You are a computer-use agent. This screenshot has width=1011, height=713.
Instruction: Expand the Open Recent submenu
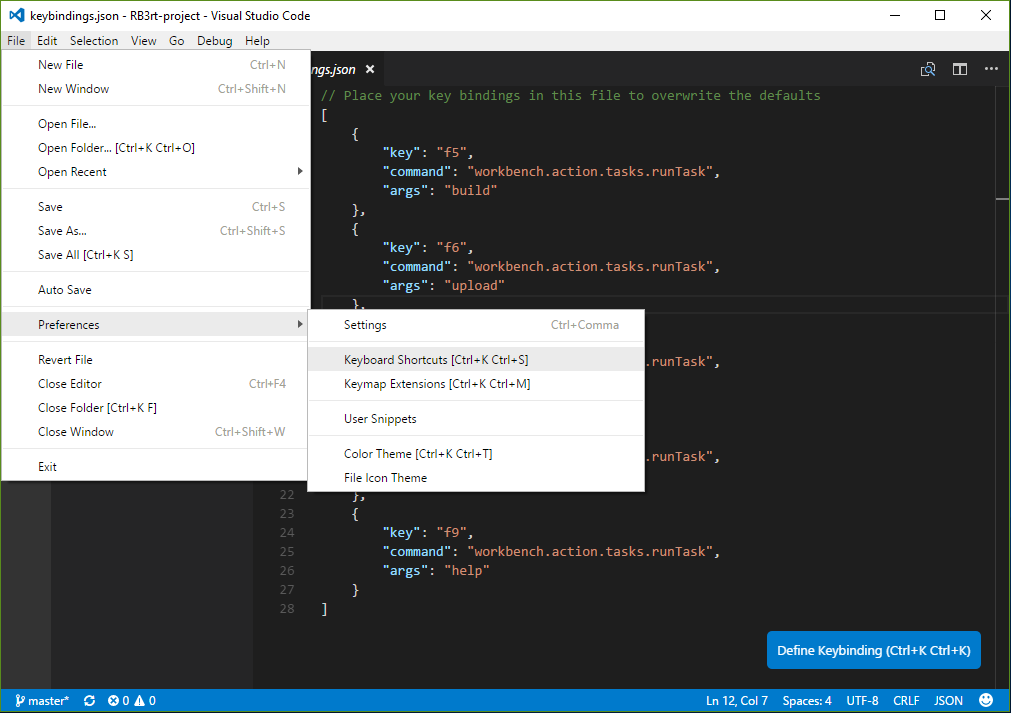(155, 171)
